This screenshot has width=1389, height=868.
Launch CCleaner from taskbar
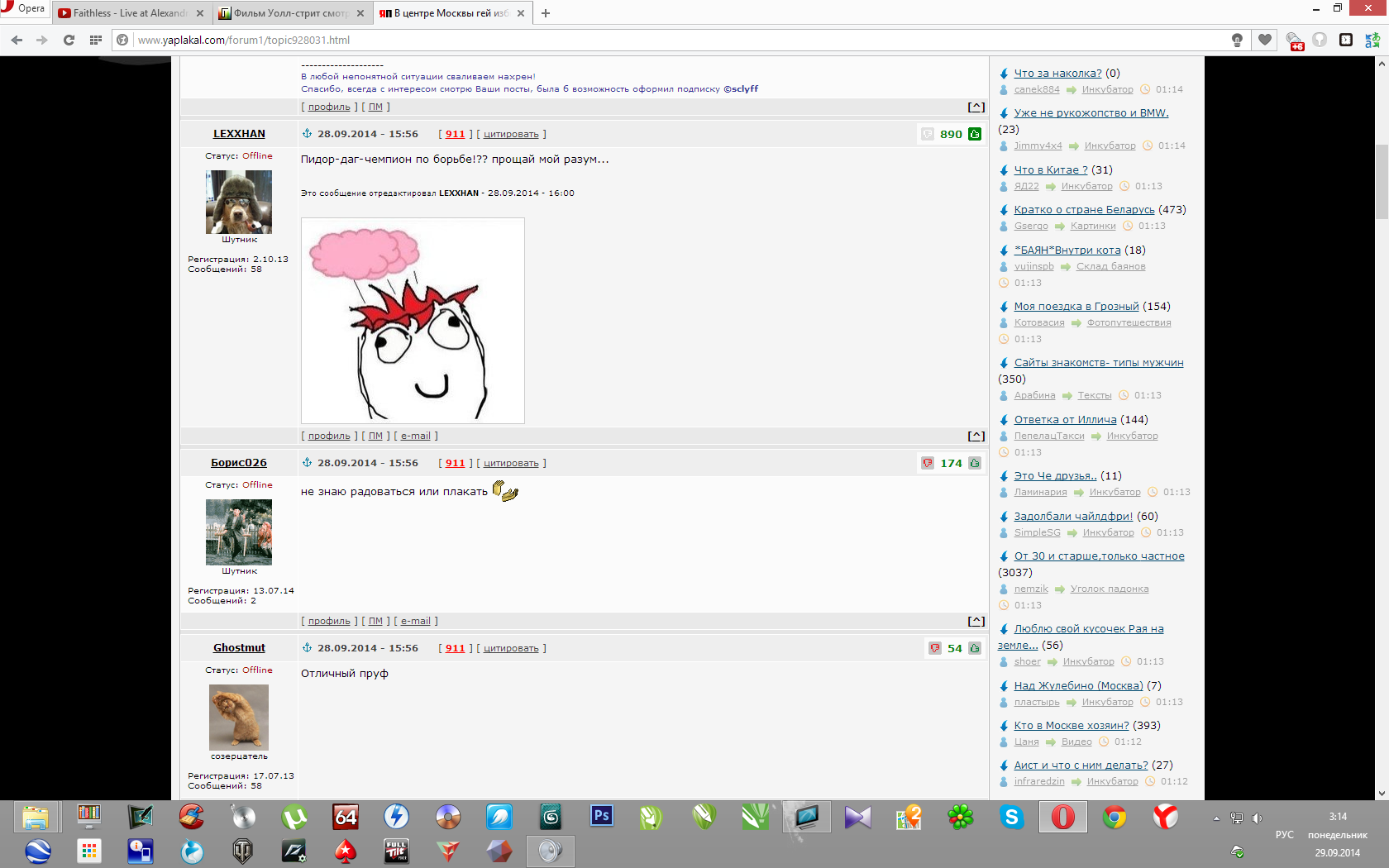click(191, 818)
